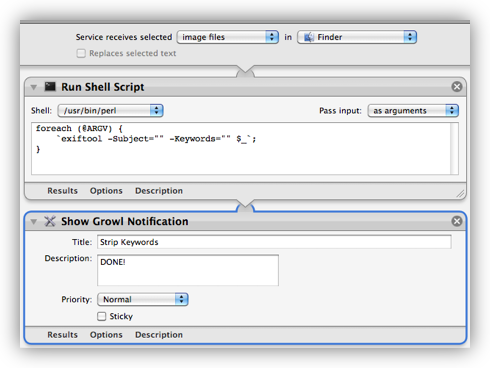Click the Run Shell Script title text

click(103, 87)
